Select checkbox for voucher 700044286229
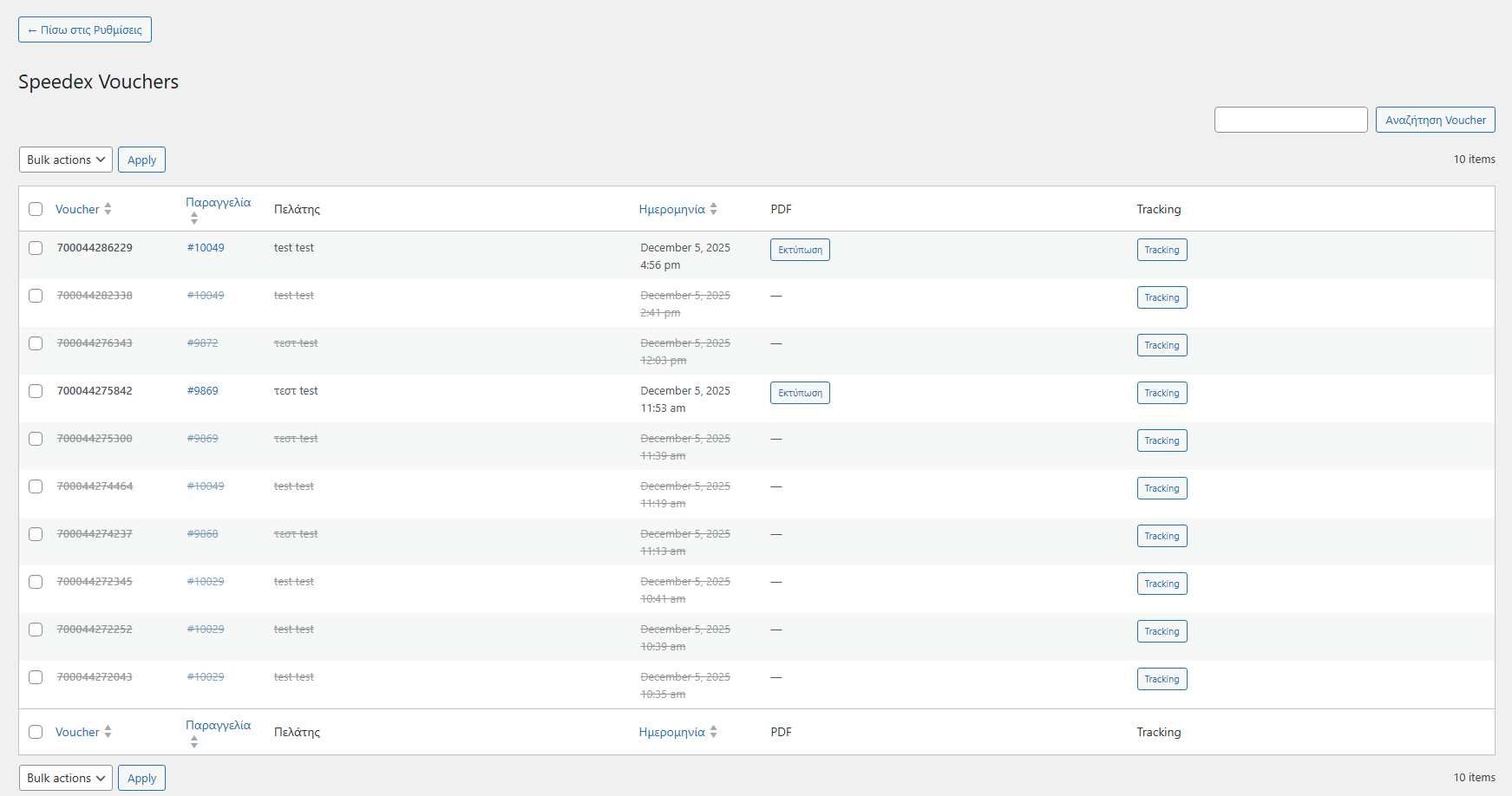Viewport: 1512px width, 796px height. [x=36, y=248]
